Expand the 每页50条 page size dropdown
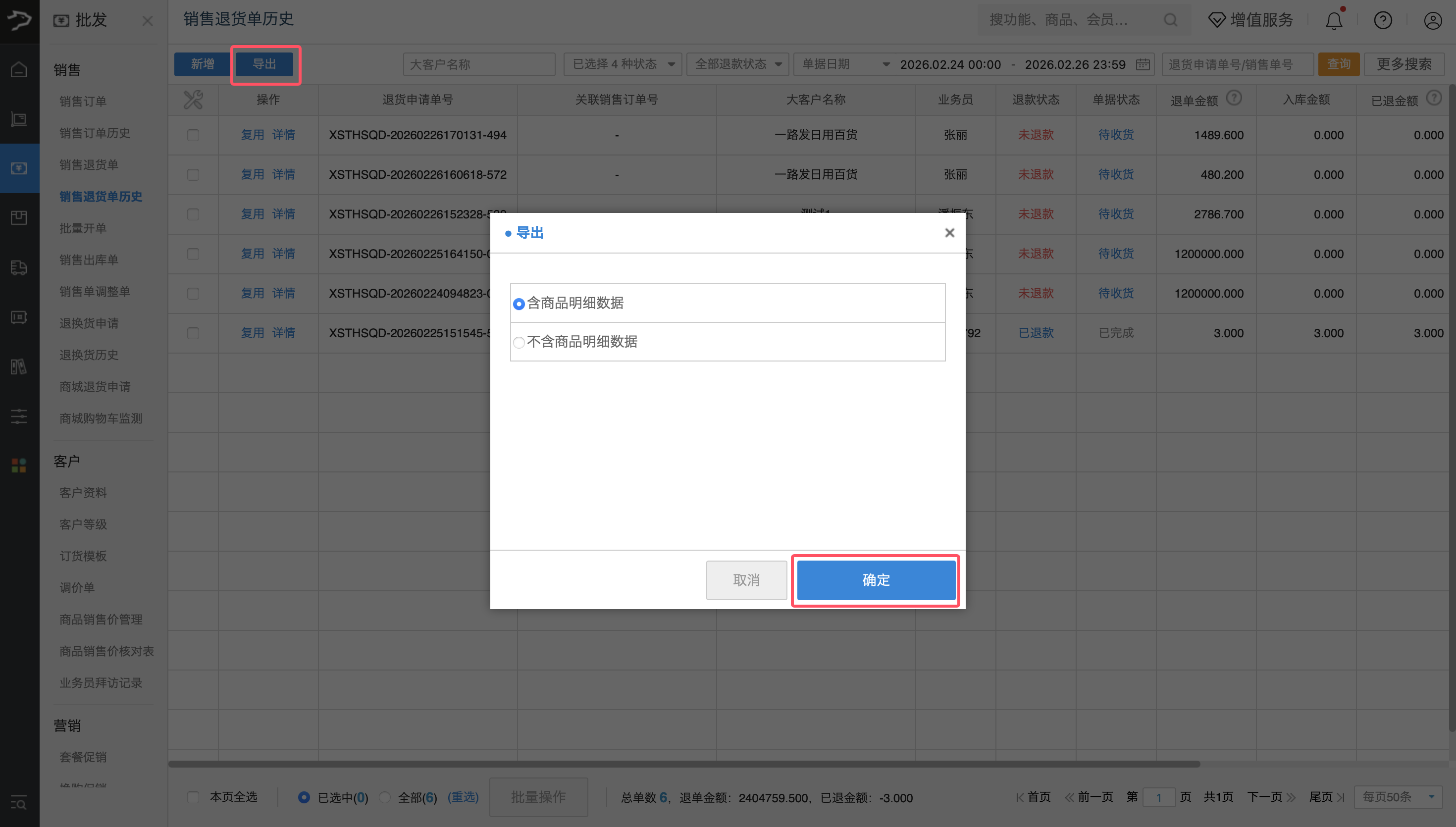Viewport: 1456px width, 827px height. coord(1398,797)
